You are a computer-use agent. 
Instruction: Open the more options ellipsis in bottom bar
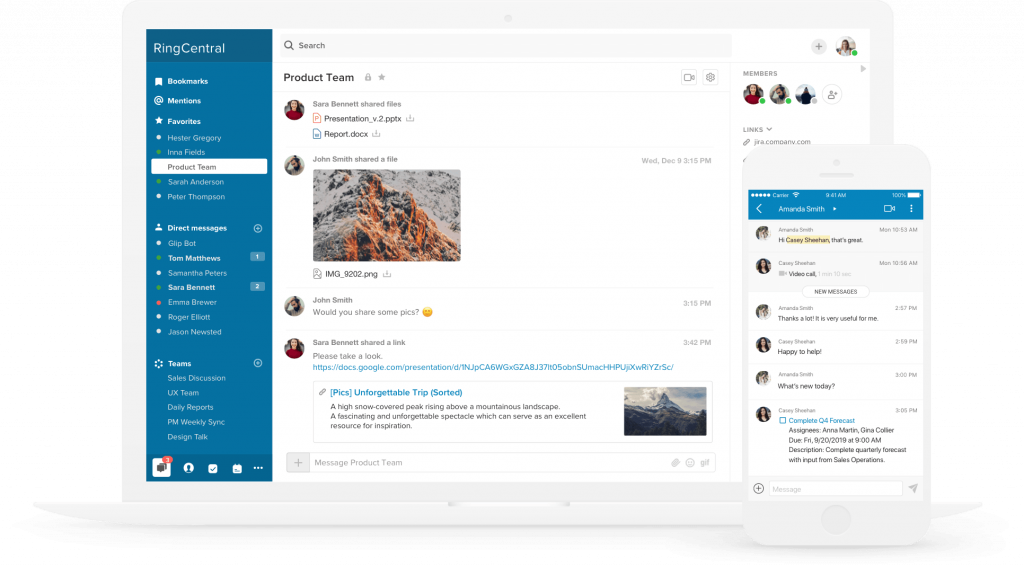259,468
